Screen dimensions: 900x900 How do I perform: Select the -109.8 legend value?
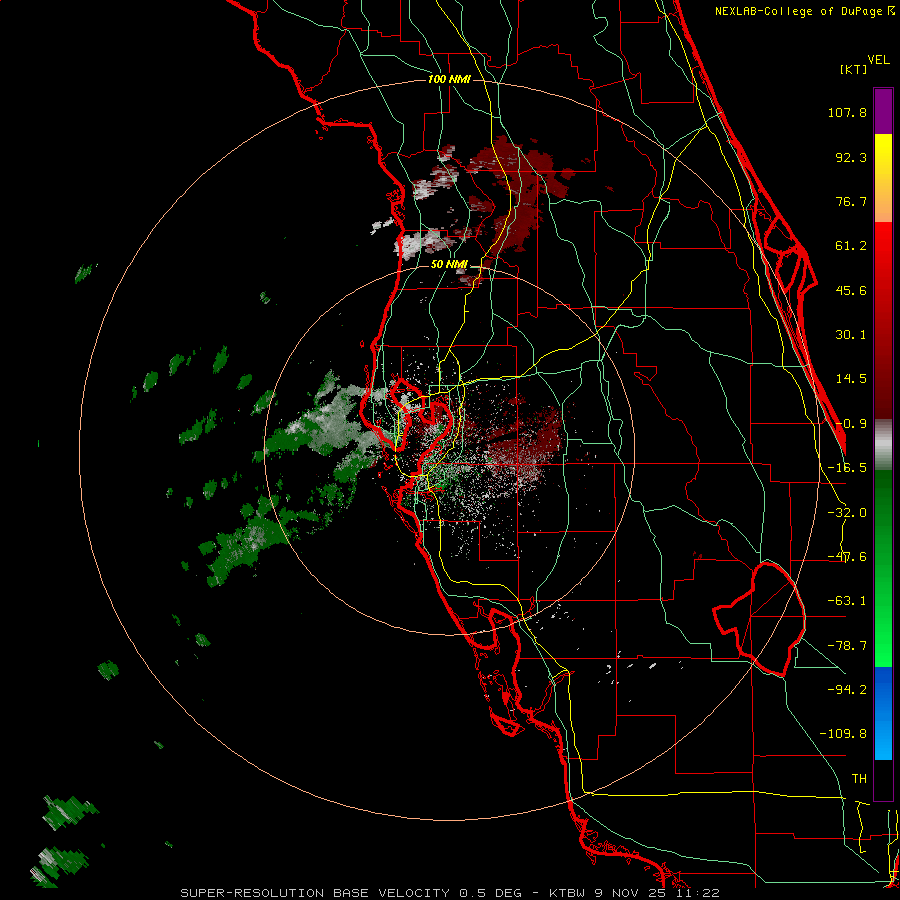point(843,734)
